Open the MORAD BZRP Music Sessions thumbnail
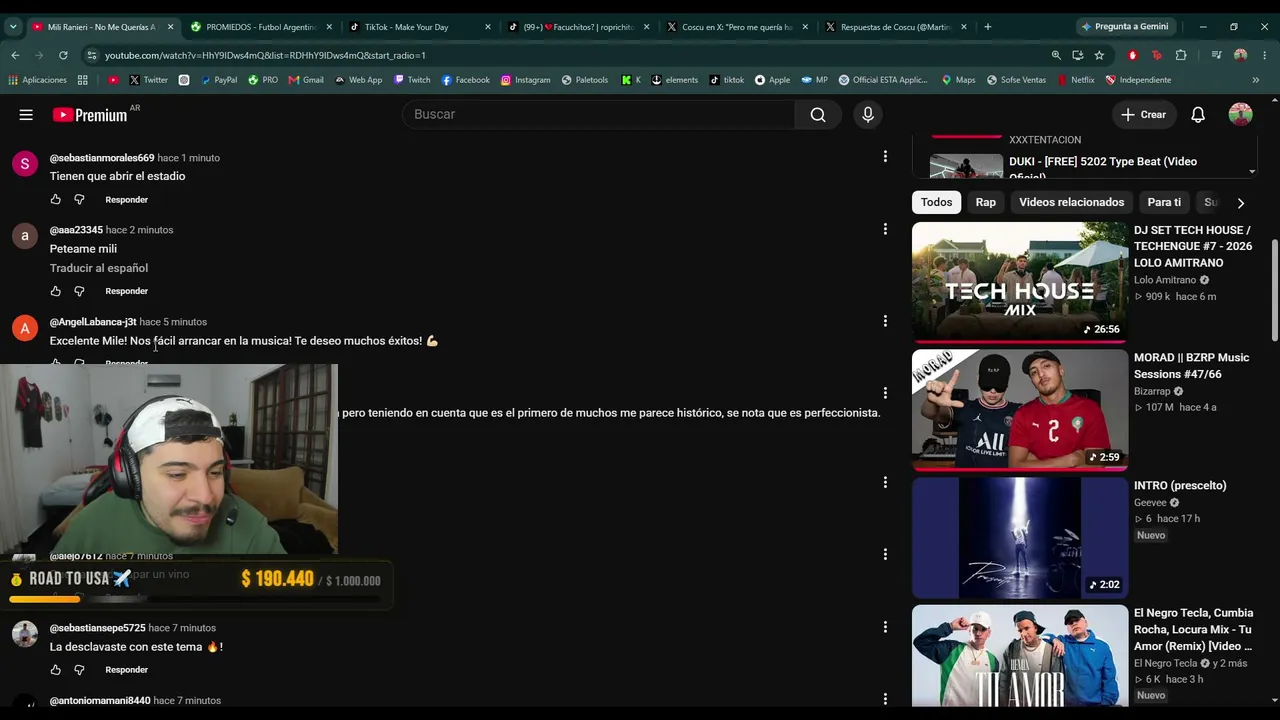 click(1020, 410)
